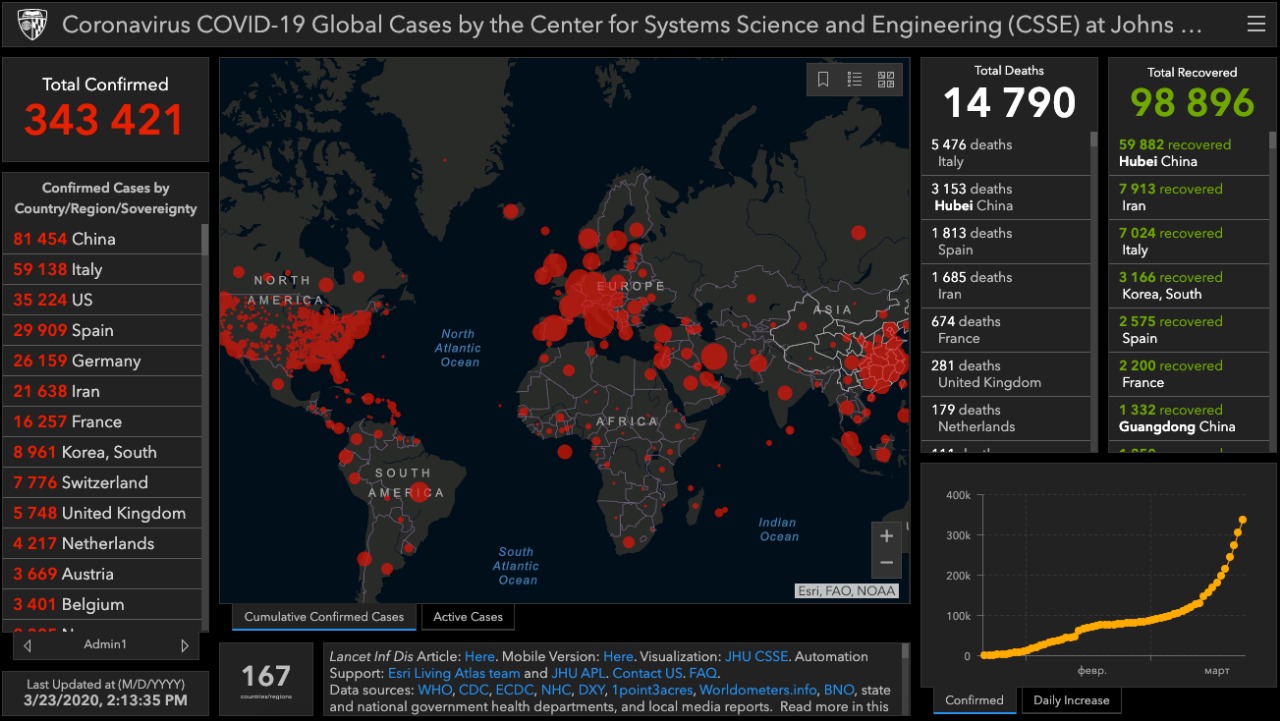Click the 1 685 deaths Iran row
The image size is (1280, 721).
click(x=1005, y=285)
